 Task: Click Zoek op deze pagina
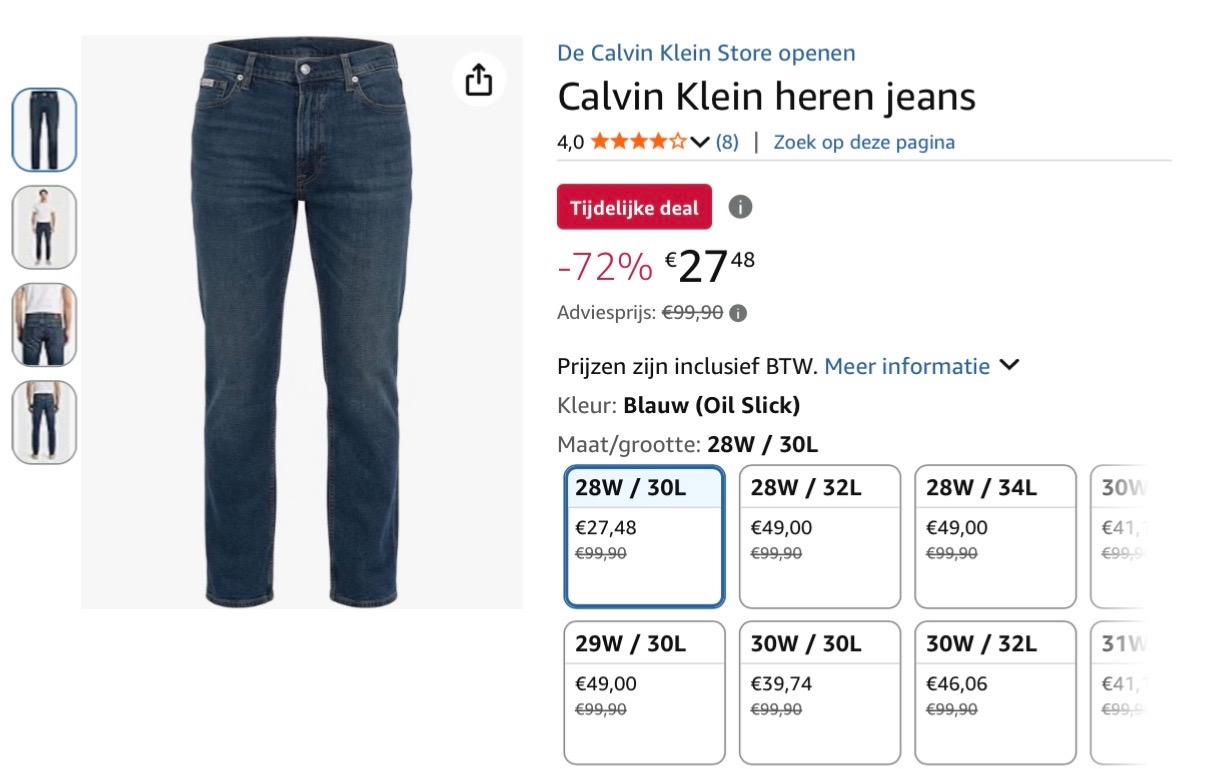point(863,142)
